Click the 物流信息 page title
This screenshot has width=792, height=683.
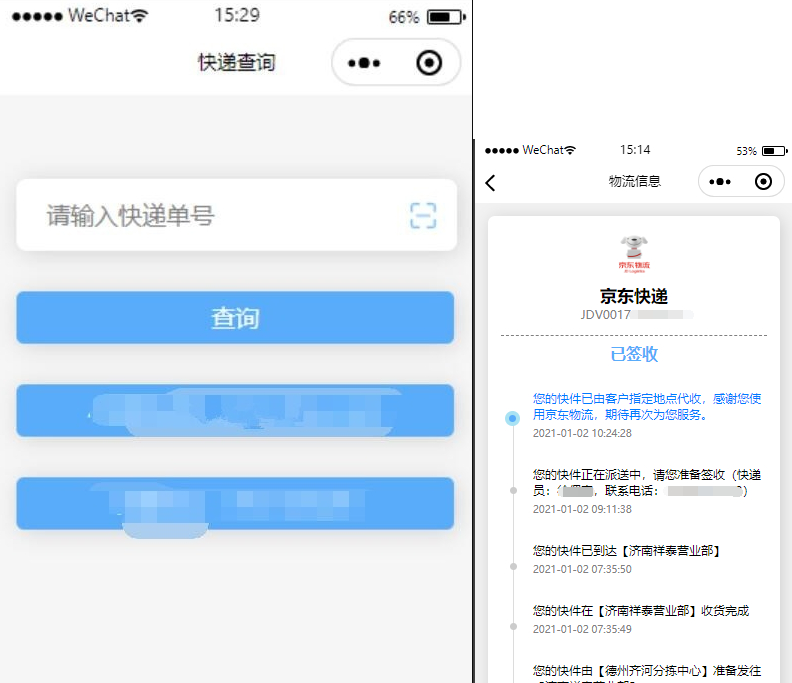tap(634, 181)
